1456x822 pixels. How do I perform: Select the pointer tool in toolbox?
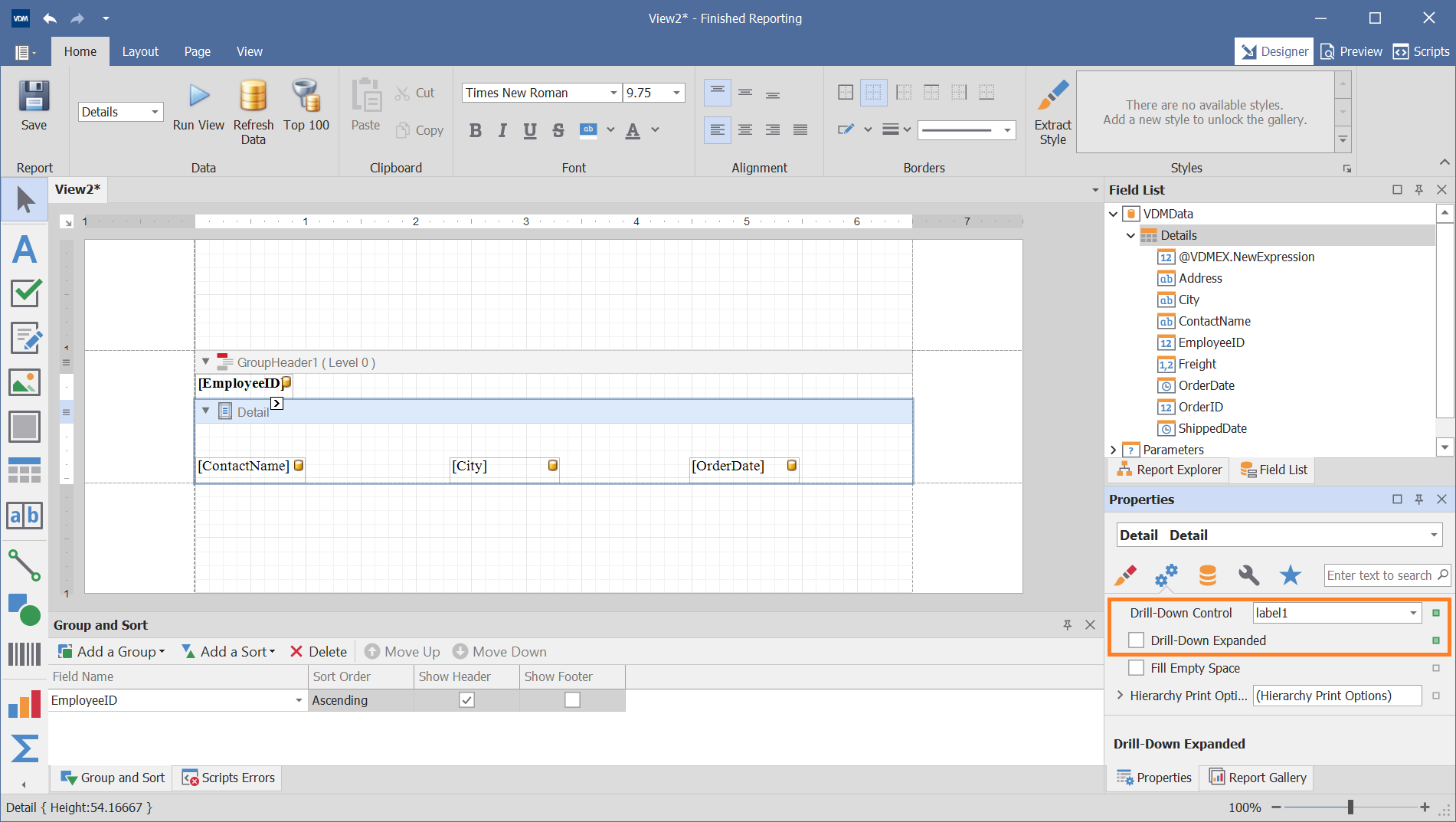[25, 200]
